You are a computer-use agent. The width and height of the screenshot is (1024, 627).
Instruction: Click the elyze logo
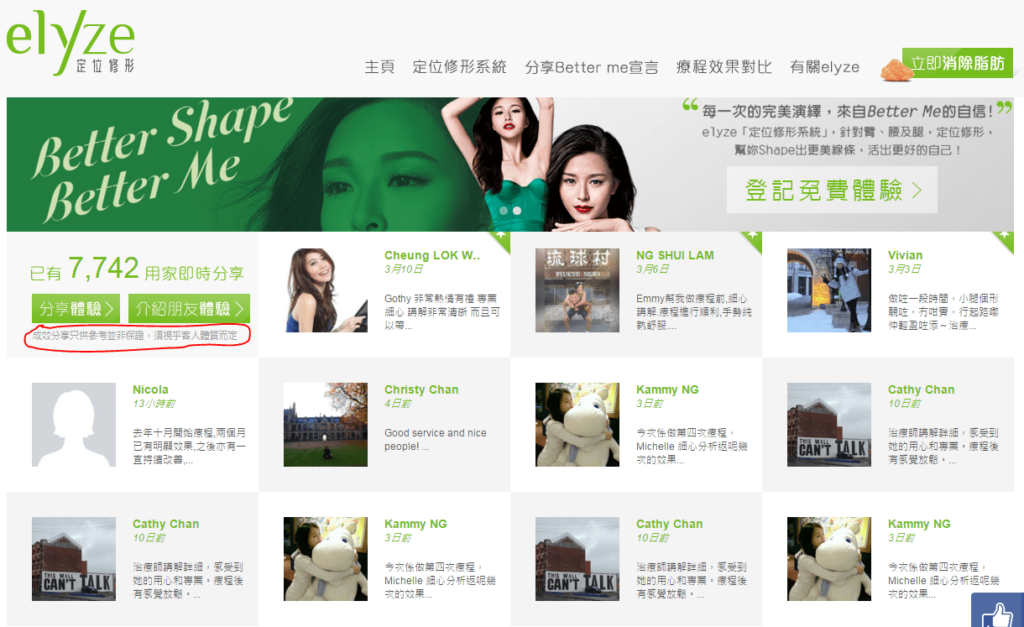(x=71, y=42)
